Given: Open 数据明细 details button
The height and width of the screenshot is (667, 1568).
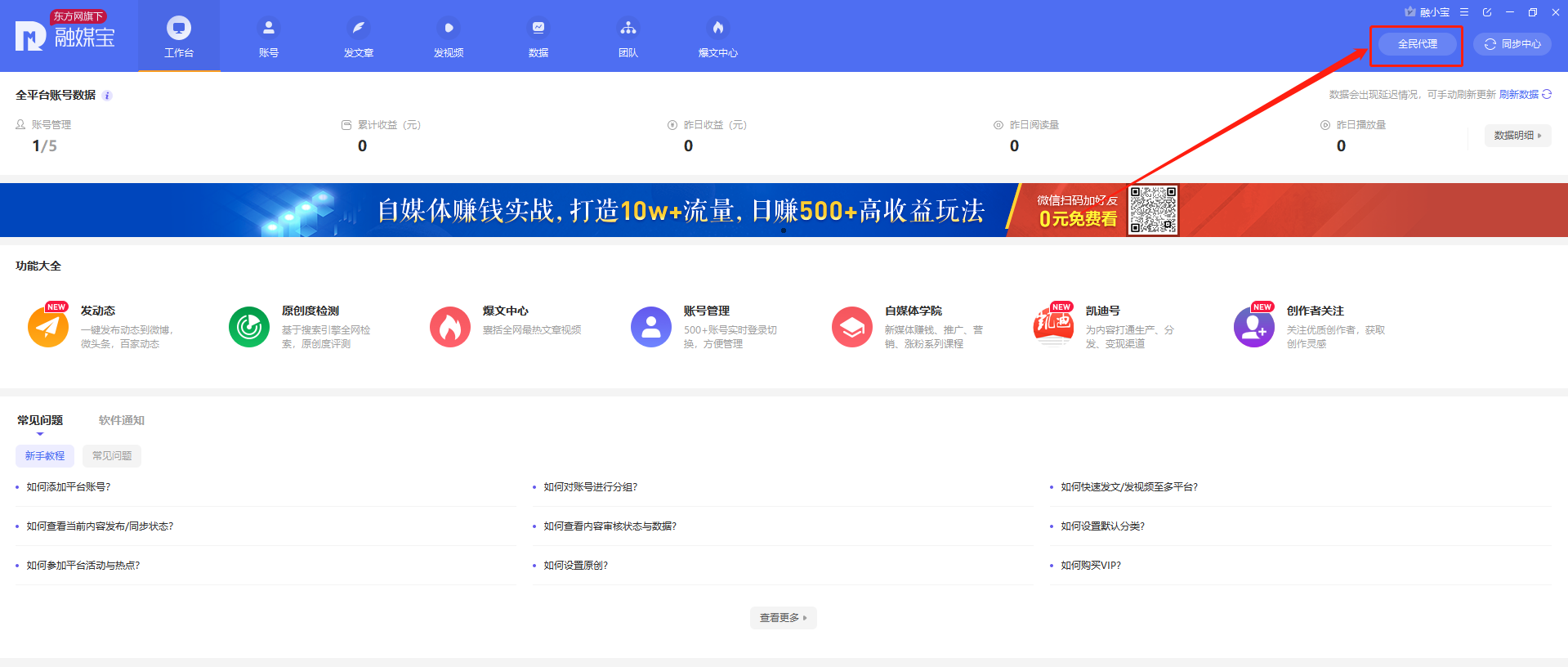Looking at the screenshot, I should (1517, 136).
